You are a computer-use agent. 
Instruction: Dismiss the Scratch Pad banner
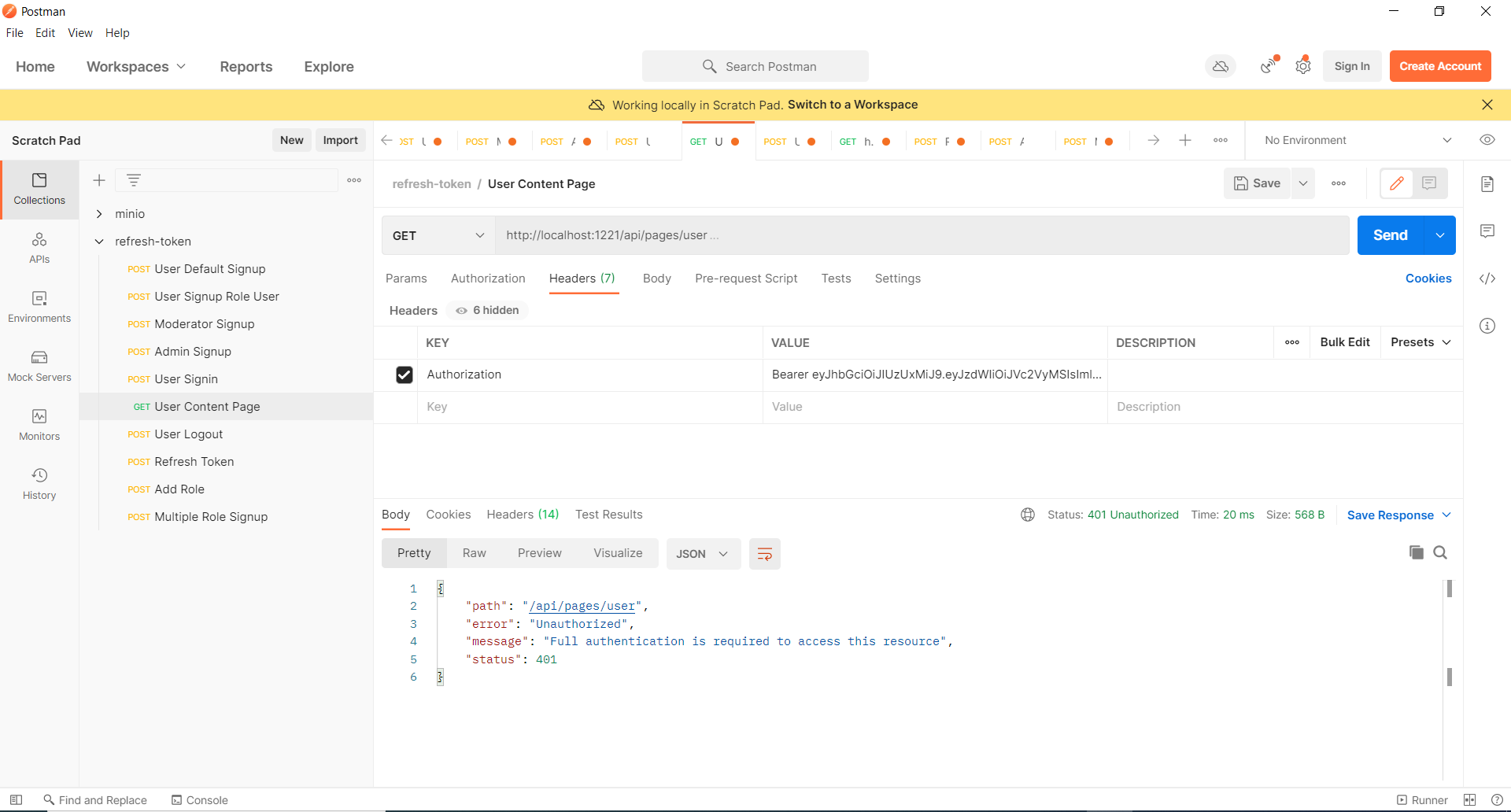tap(1487, 105)
